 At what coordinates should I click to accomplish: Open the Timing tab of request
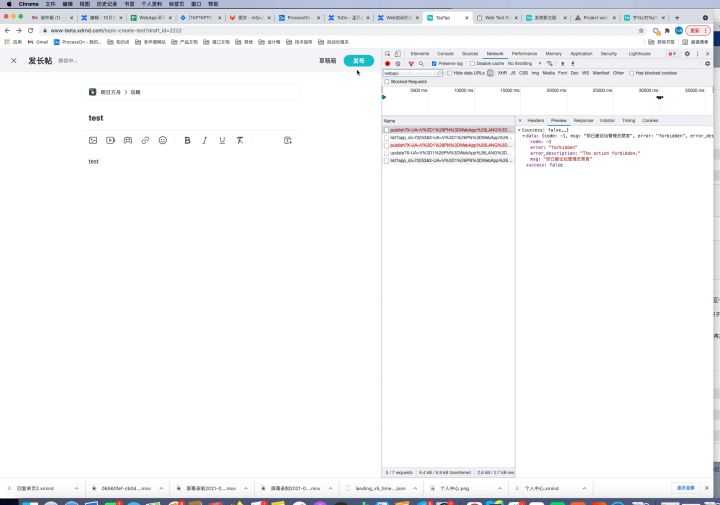pos(629,120)
